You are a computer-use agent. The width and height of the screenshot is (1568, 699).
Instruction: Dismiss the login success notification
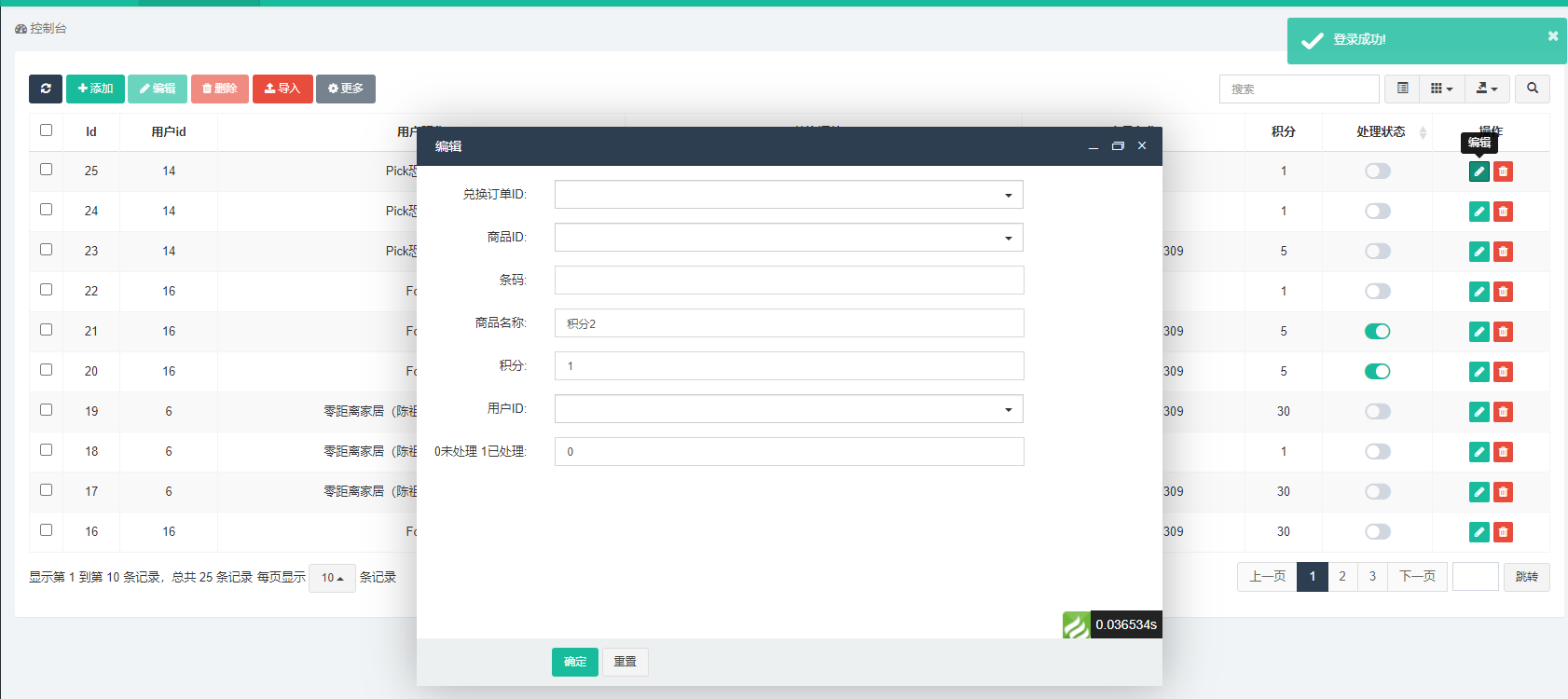[1553, 36]
